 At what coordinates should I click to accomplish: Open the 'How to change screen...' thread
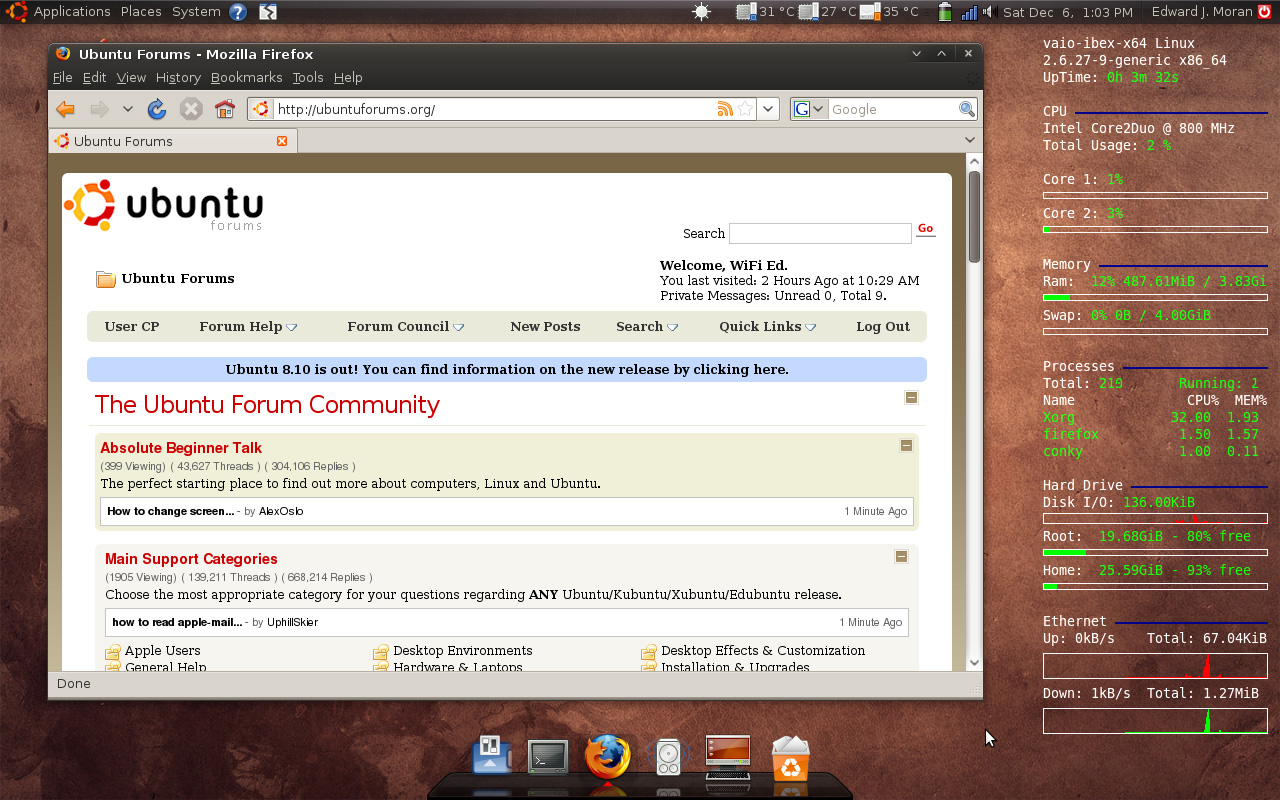(x=171, y=511)
